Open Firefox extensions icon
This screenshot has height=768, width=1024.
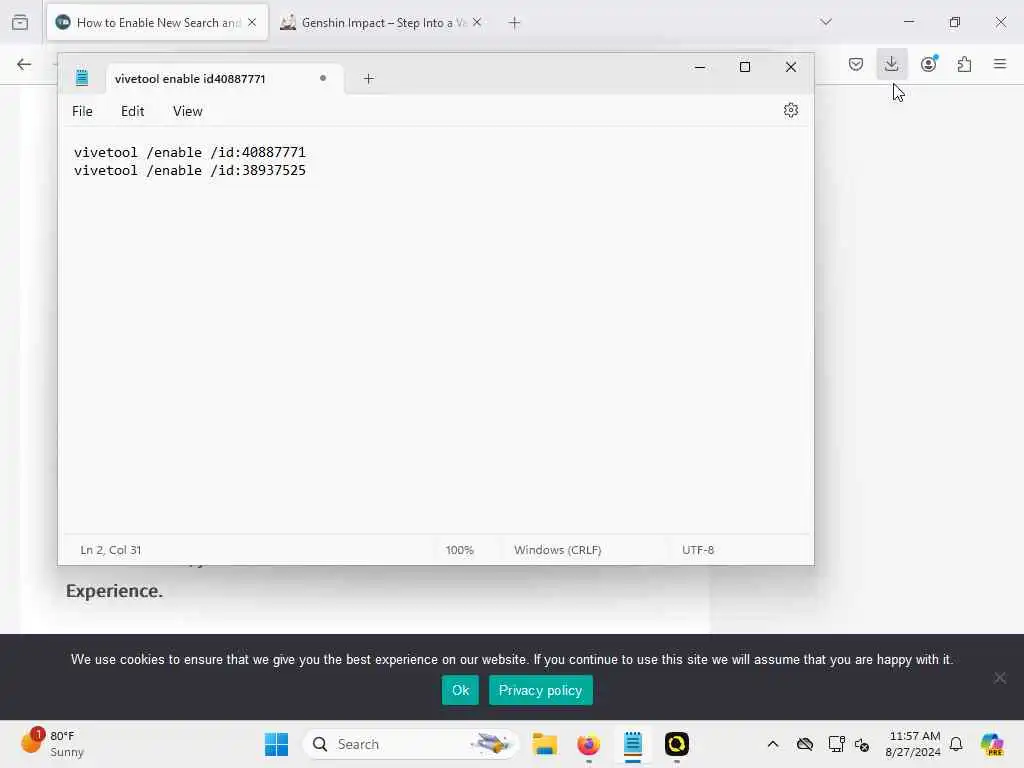point(964,64)
